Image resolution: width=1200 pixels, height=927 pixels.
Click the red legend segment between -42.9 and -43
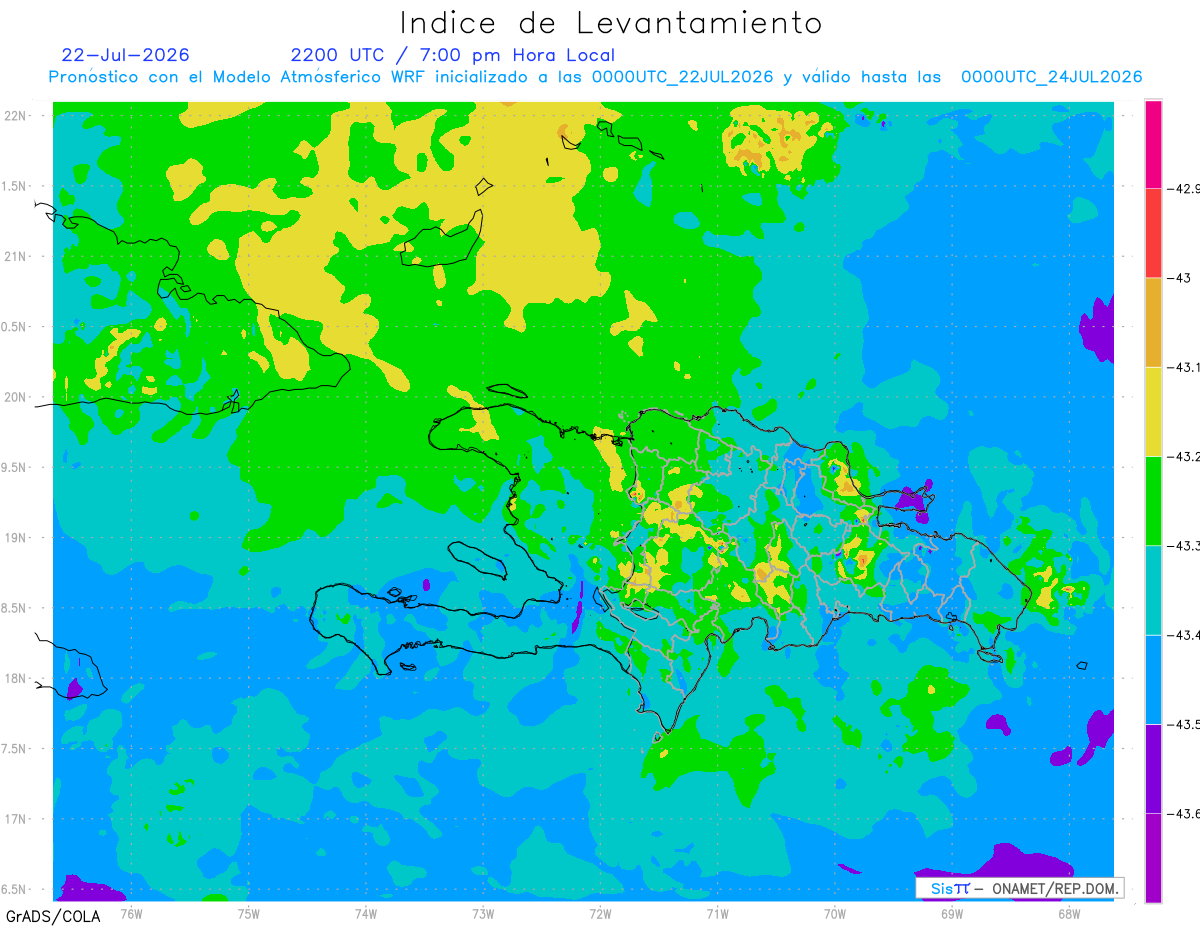pyautogui.click(x=1153, y=233)
